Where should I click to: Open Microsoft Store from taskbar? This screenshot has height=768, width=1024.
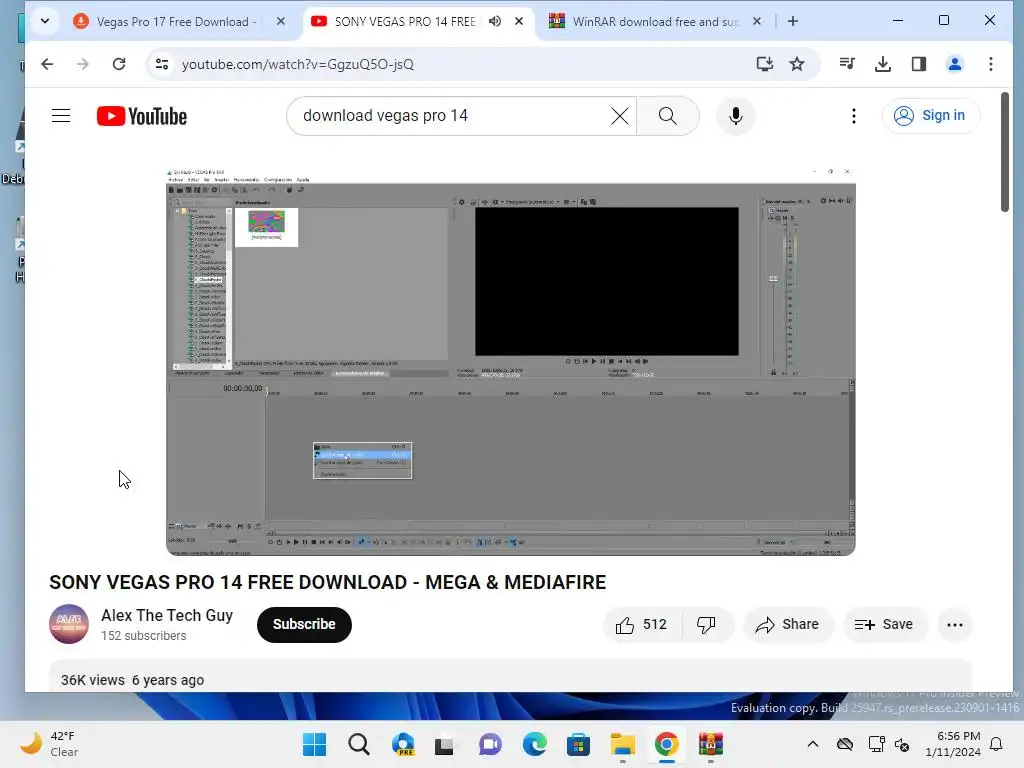click(x=578, y=744)
